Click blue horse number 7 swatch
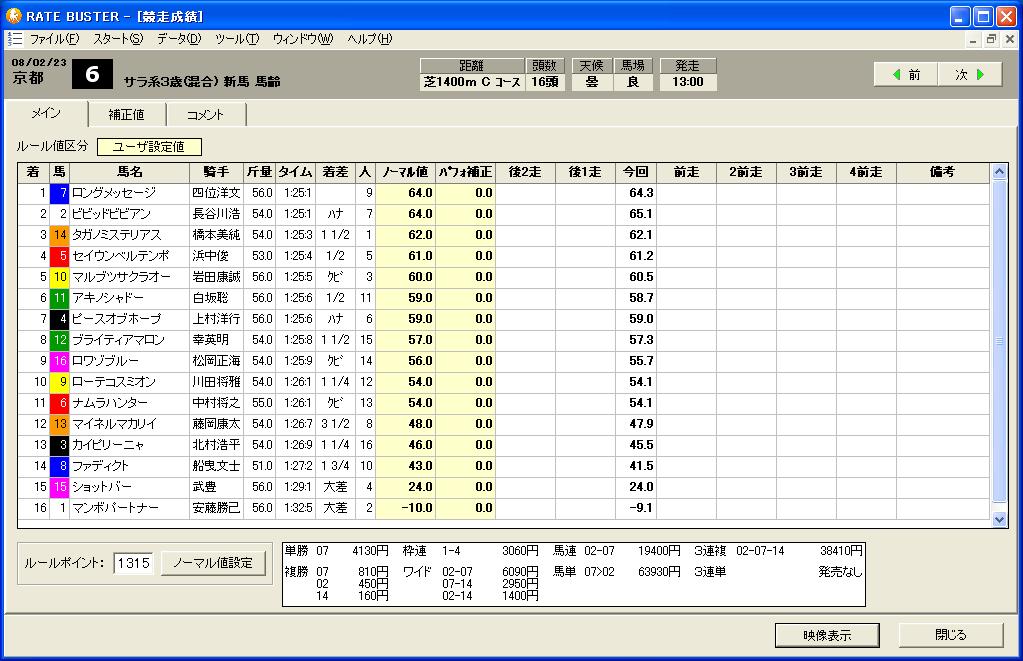The width and height of the screenshot is (1023, 661). [60, 193]
